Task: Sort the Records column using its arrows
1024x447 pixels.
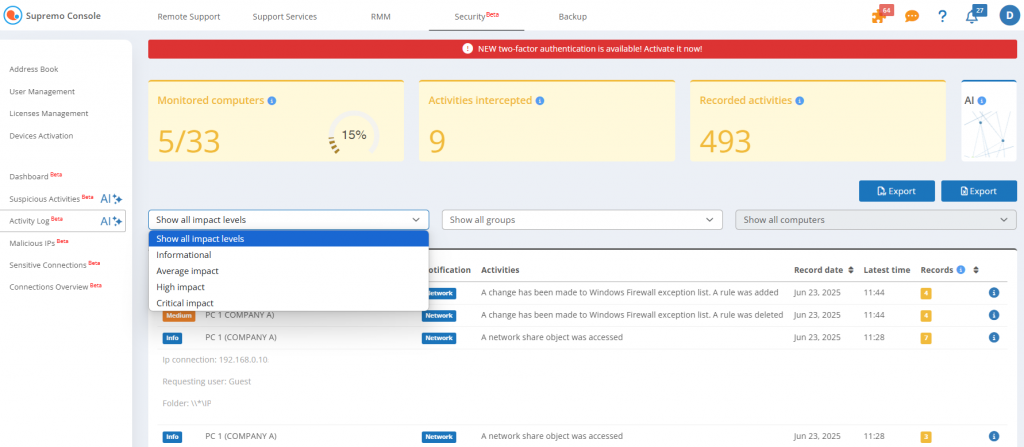Action: pyautogui.click(x=976, y=270)
